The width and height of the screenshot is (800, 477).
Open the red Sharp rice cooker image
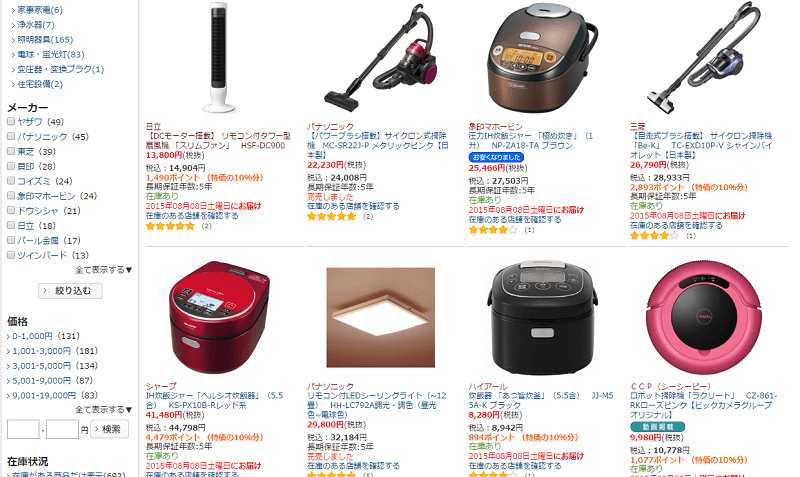[219, 316]
